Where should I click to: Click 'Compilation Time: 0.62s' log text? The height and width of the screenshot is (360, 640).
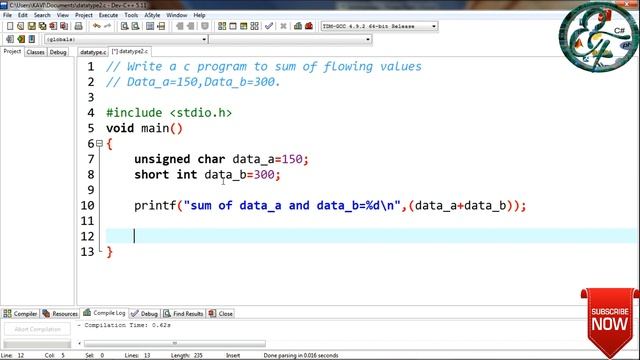tap(127, 325)
